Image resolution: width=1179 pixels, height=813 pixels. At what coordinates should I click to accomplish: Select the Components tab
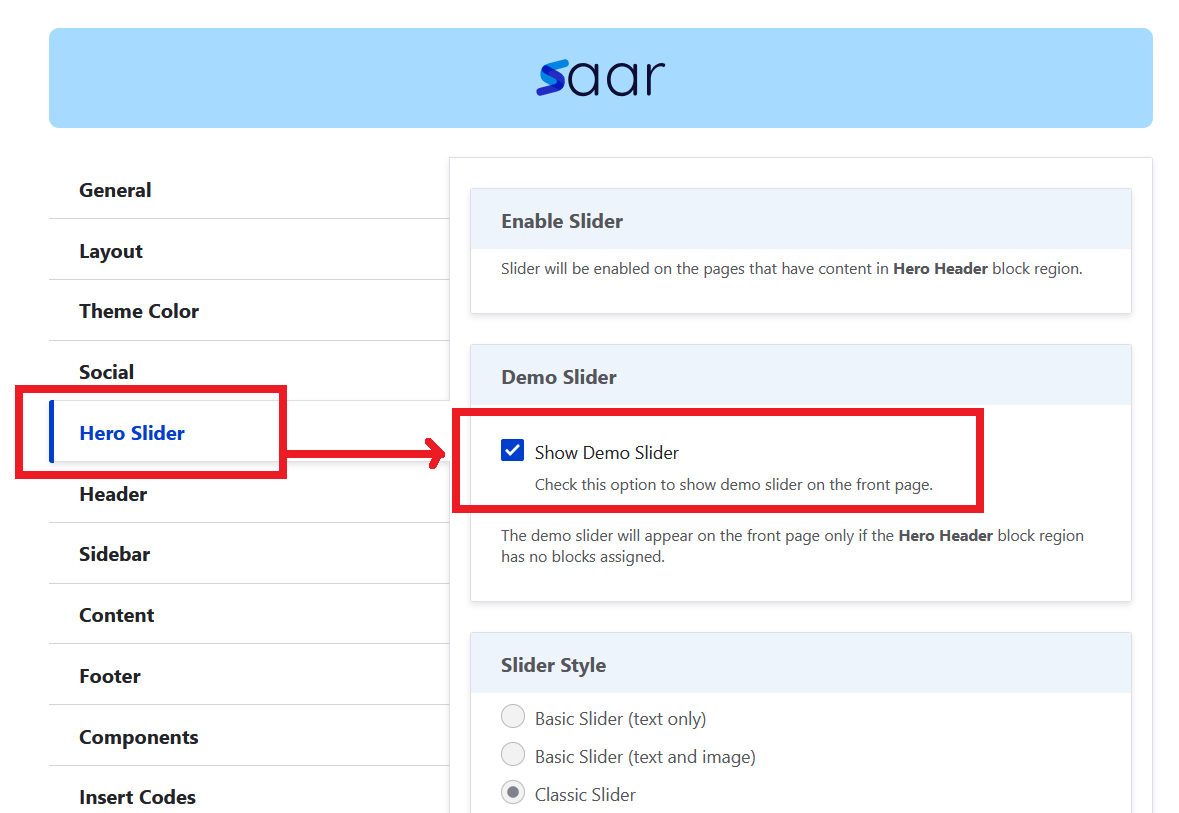tap(139, 737)
